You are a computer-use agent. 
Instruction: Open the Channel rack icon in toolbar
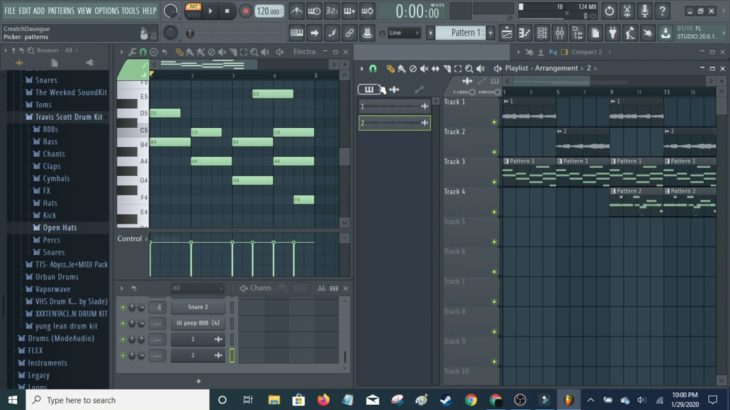pos(542,33)
